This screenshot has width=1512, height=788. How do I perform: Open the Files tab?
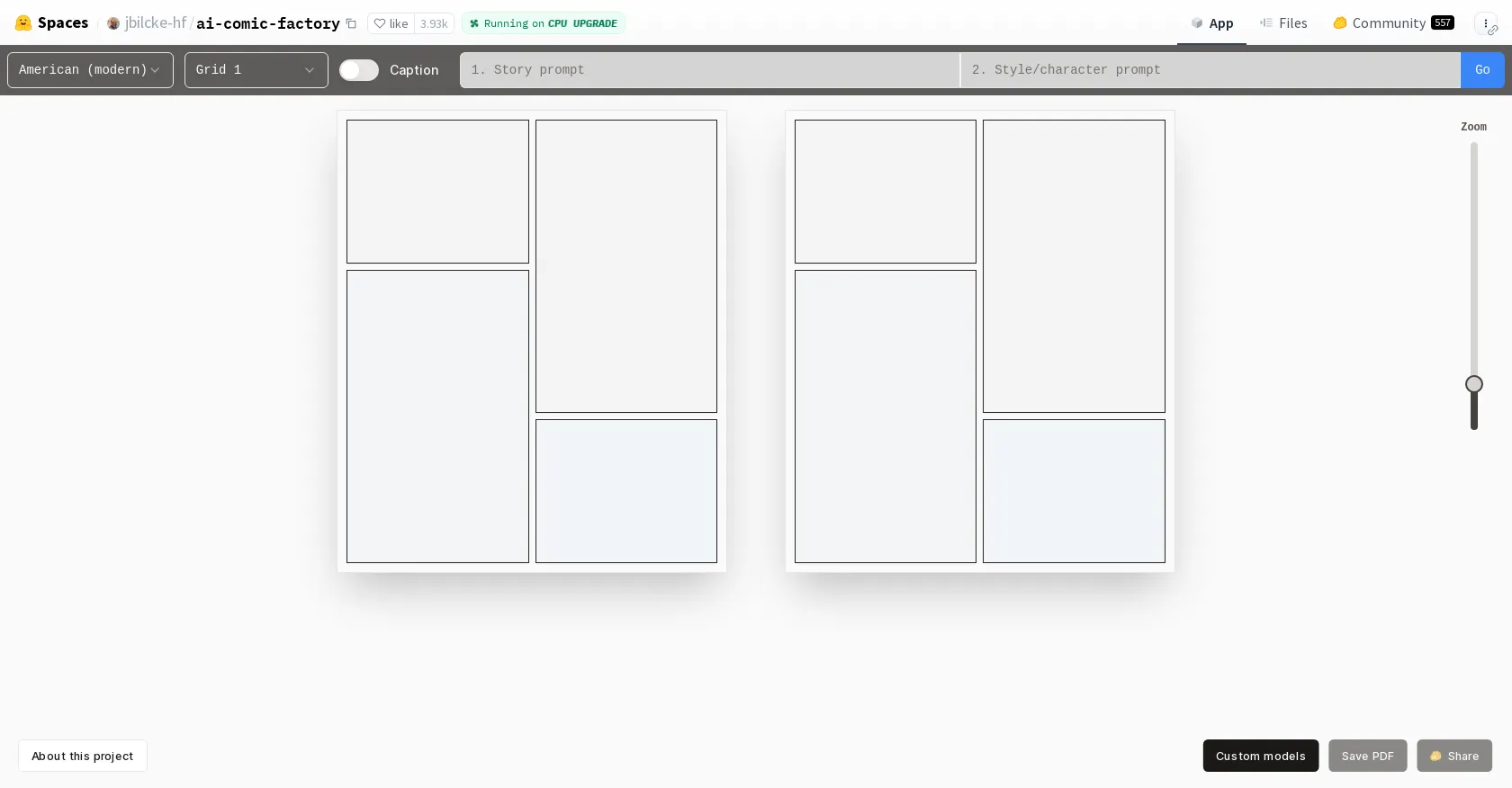coord(1283,23)
